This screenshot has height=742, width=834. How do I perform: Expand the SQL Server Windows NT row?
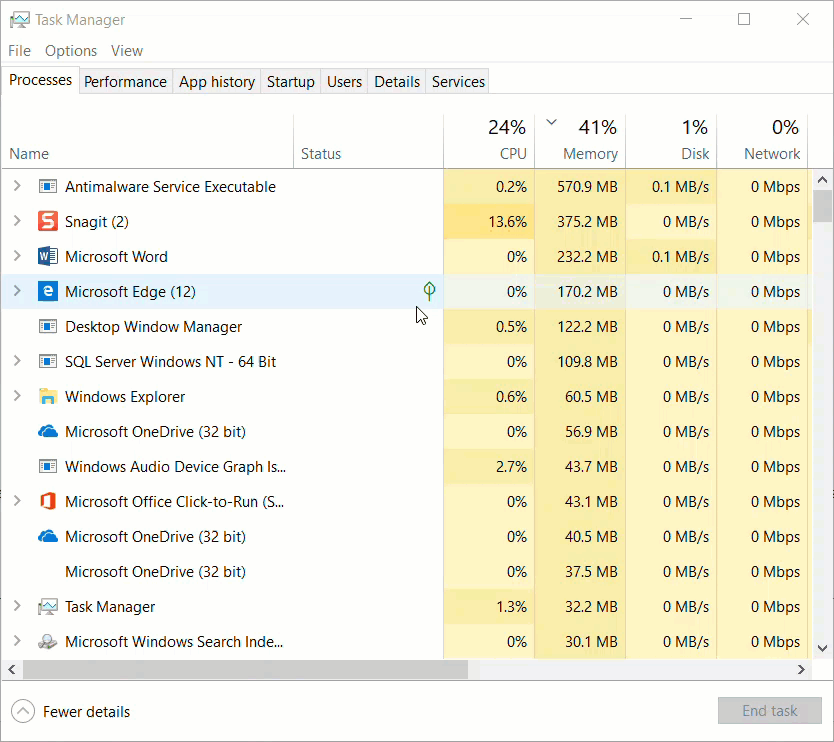tap(17, 361)
